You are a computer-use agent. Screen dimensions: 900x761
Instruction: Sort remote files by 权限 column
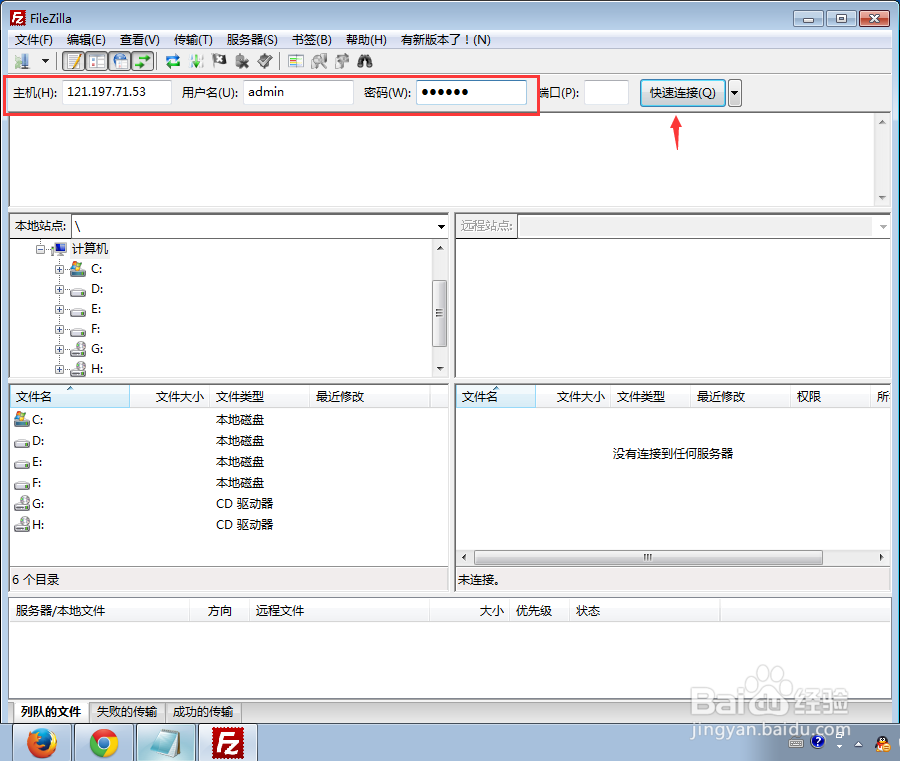pyautogui.click(x=830, y=397)
